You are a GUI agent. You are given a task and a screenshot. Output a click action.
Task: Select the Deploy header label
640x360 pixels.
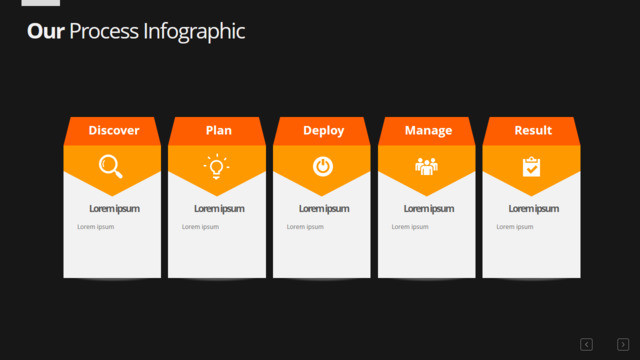(x=324, y=131)
